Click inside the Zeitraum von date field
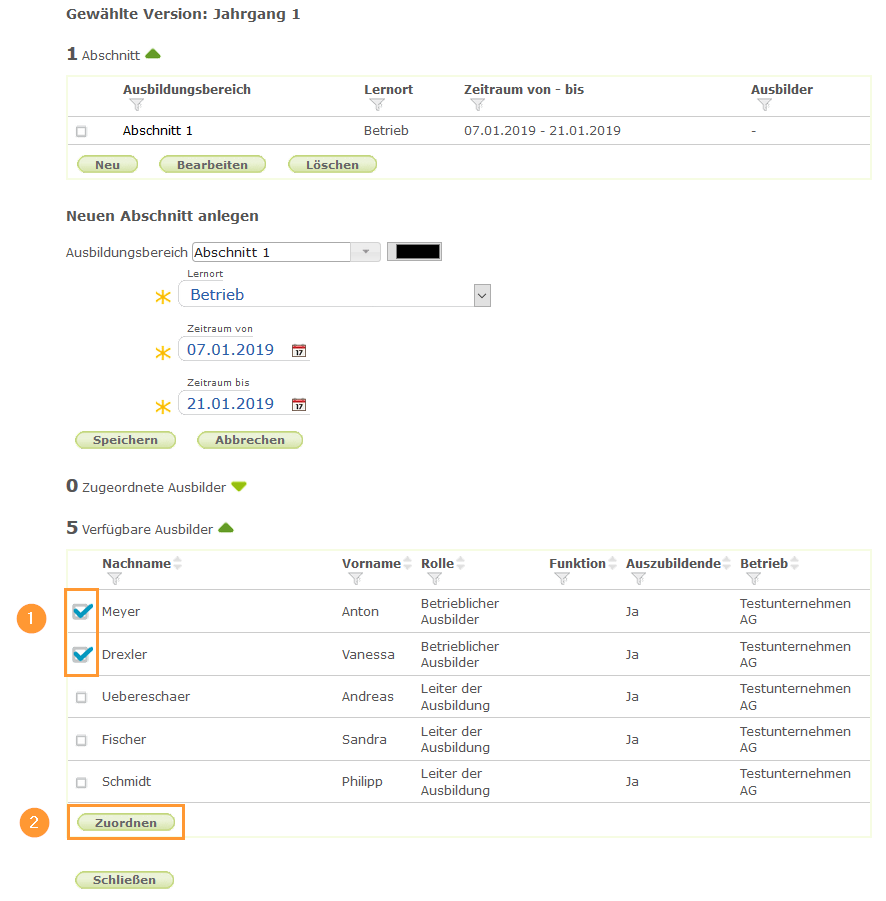 [230, 350]
